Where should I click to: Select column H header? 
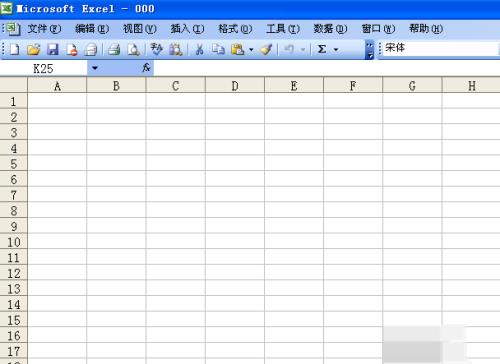pos(471,86)
